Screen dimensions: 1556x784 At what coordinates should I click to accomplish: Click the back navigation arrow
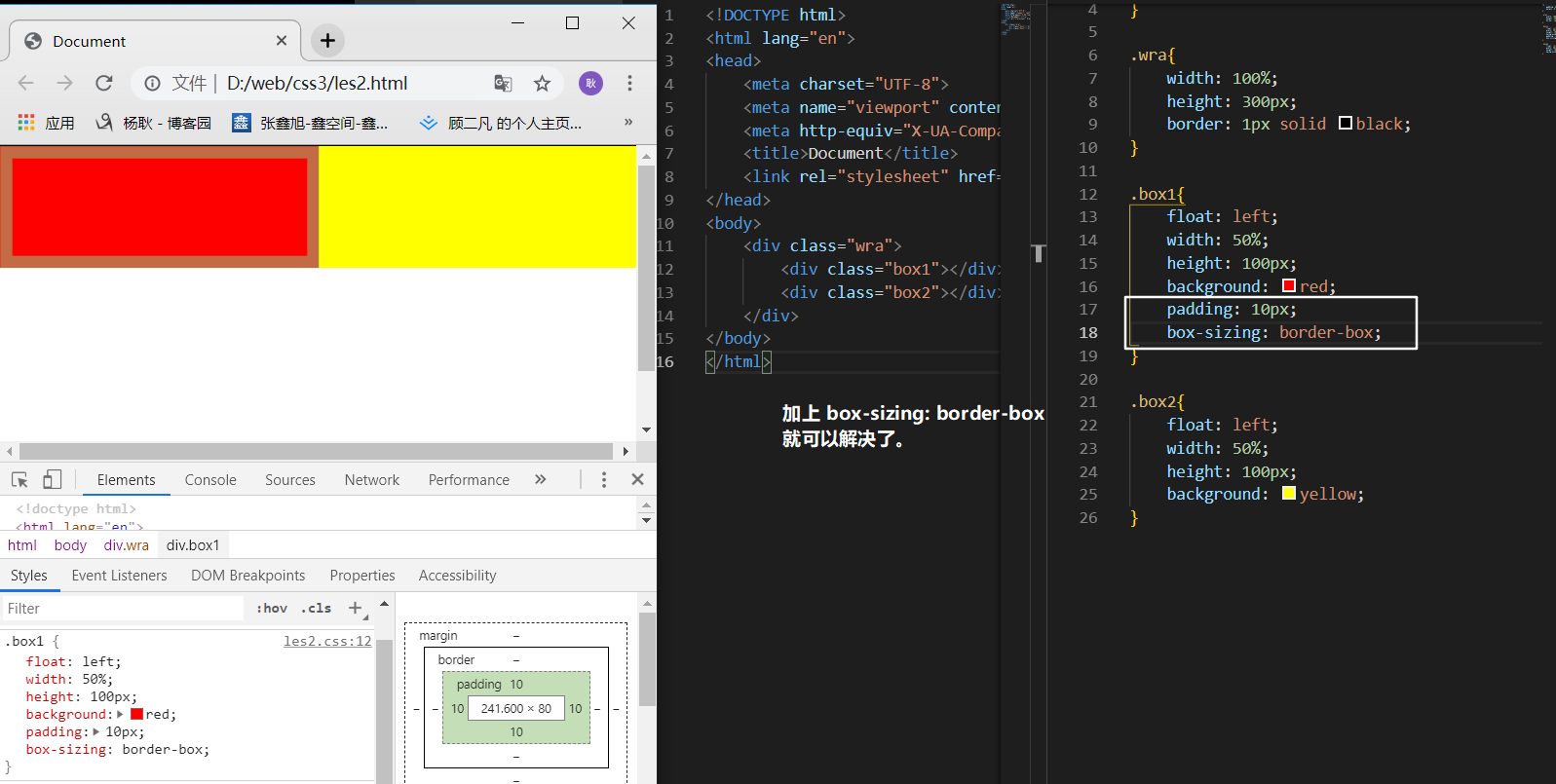coord(26,84)
